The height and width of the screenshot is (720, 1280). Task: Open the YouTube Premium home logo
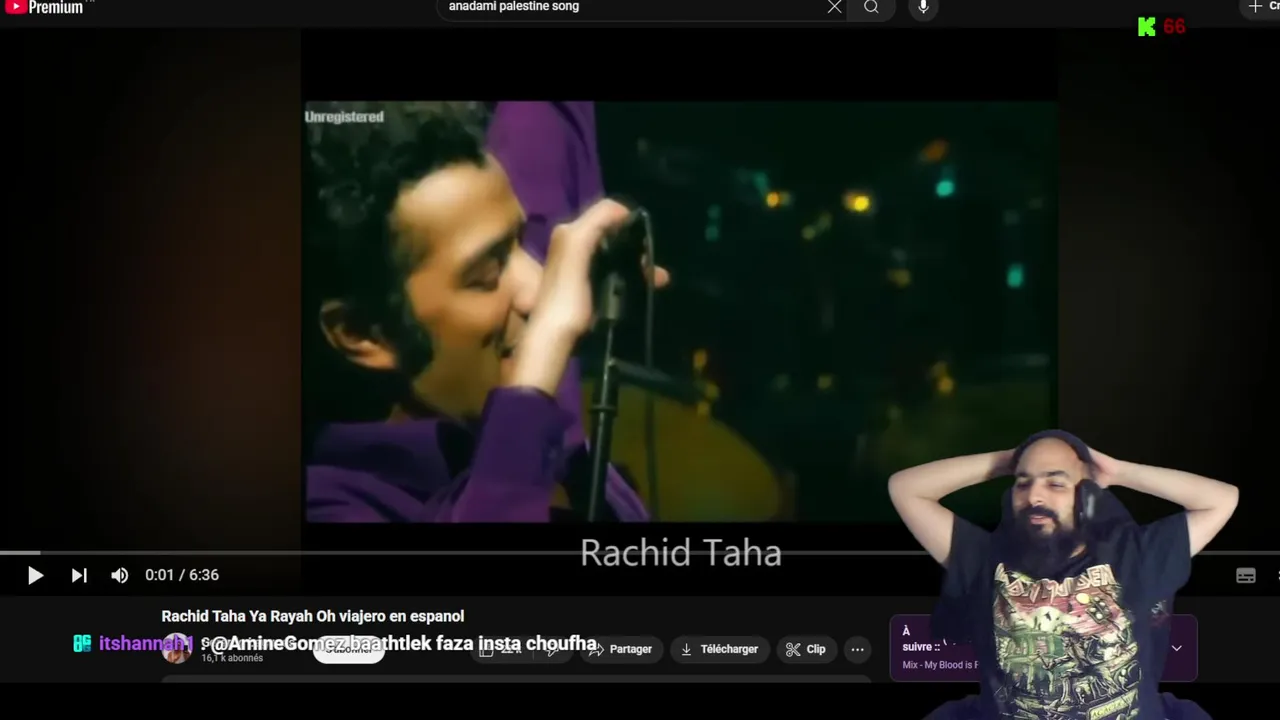coord(46,7)
